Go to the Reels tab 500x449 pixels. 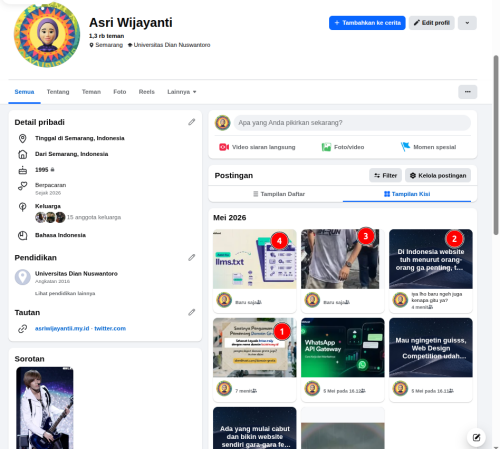click(x=147, y=92)
